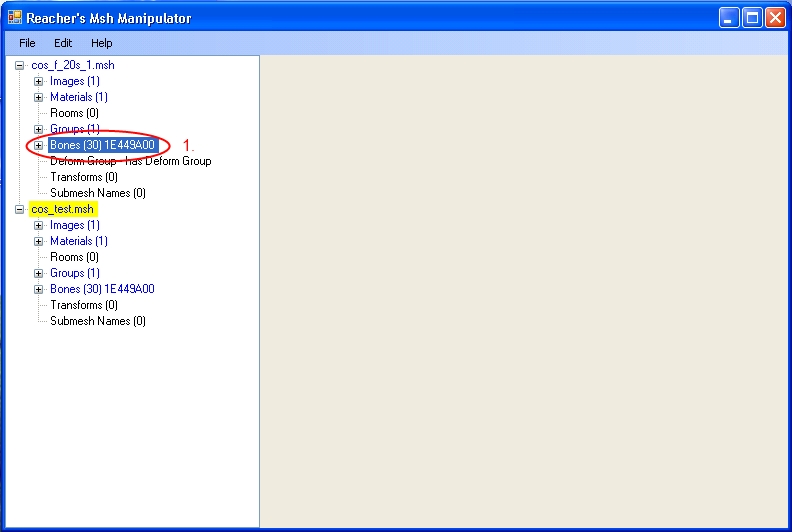Expand Materials (1) under cos_f_20s_1.msh
Screen dimensions: 792x532
click(x=39, y=97)
